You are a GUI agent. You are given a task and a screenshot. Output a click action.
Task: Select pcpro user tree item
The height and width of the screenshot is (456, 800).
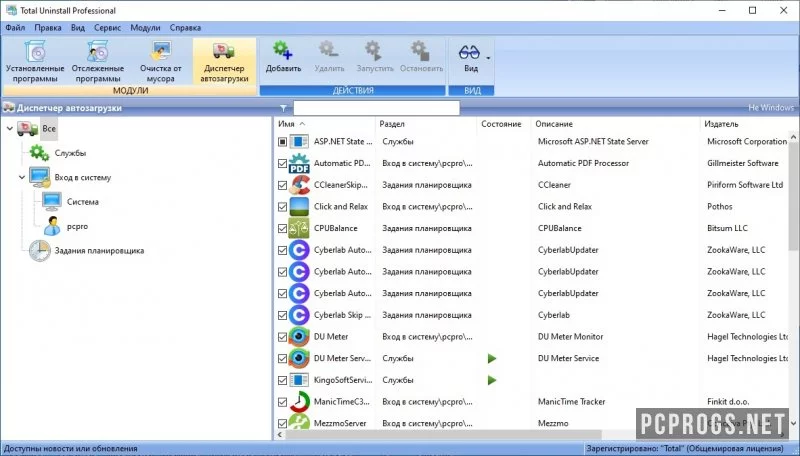tap(78, 226)
